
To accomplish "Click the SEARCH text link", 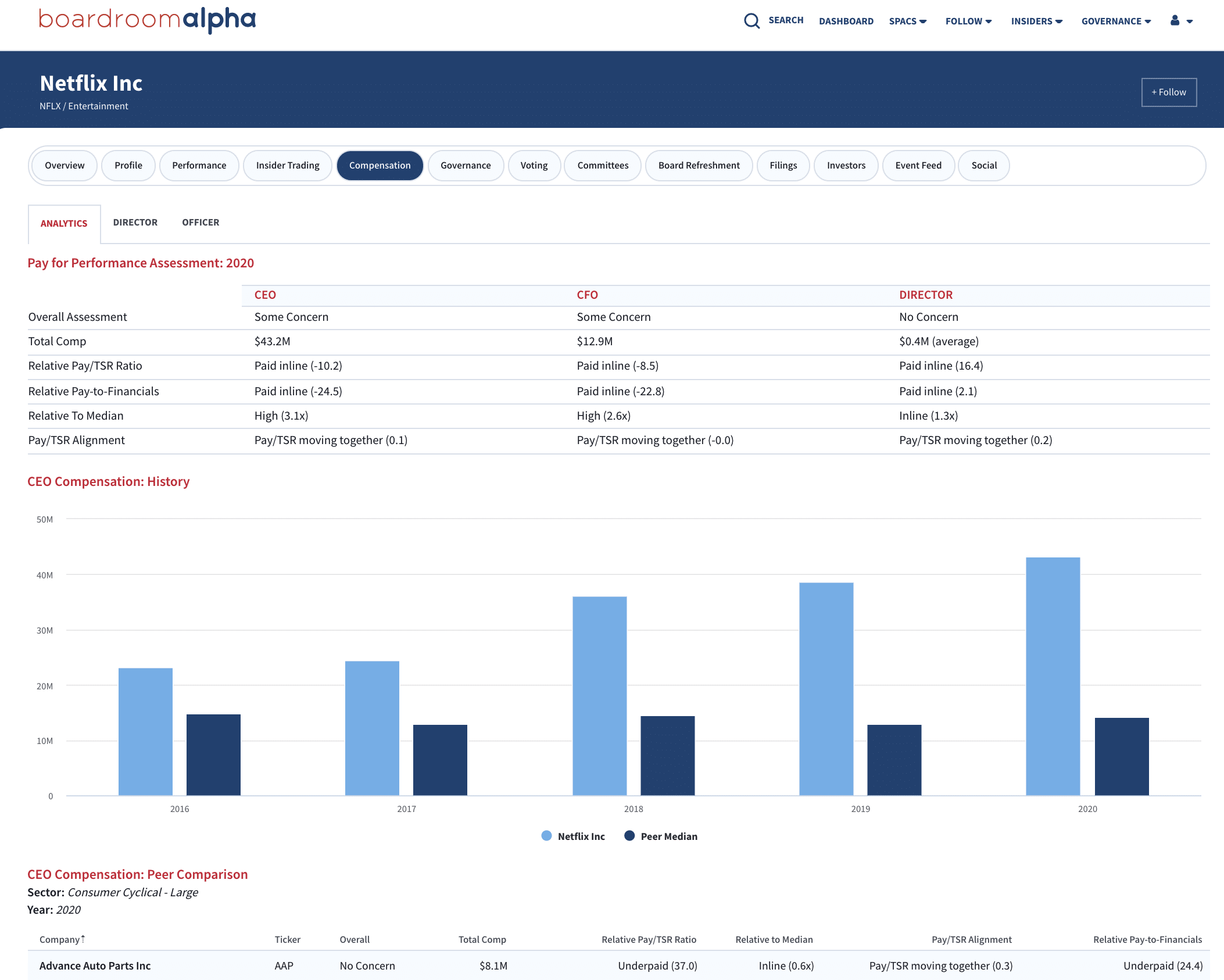I will tap(786, 20).
